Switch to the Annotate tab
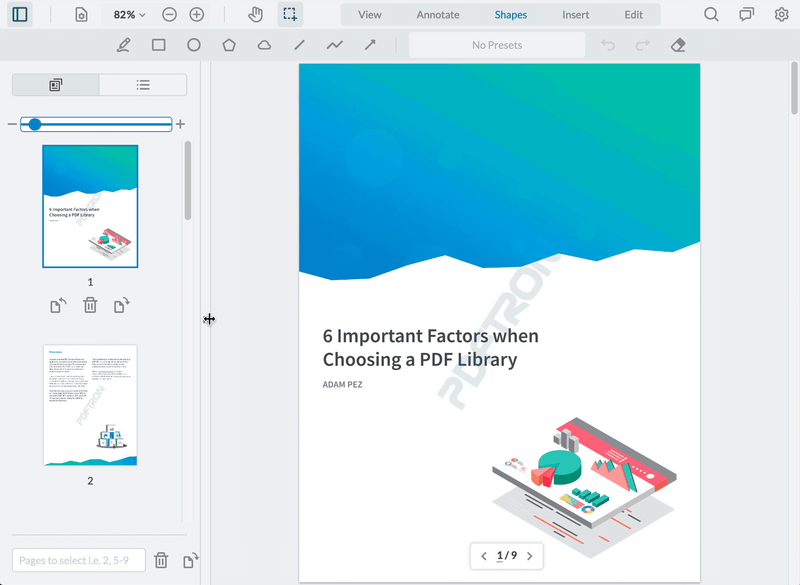This screenshot has width=800, height=585. point(439,14)
